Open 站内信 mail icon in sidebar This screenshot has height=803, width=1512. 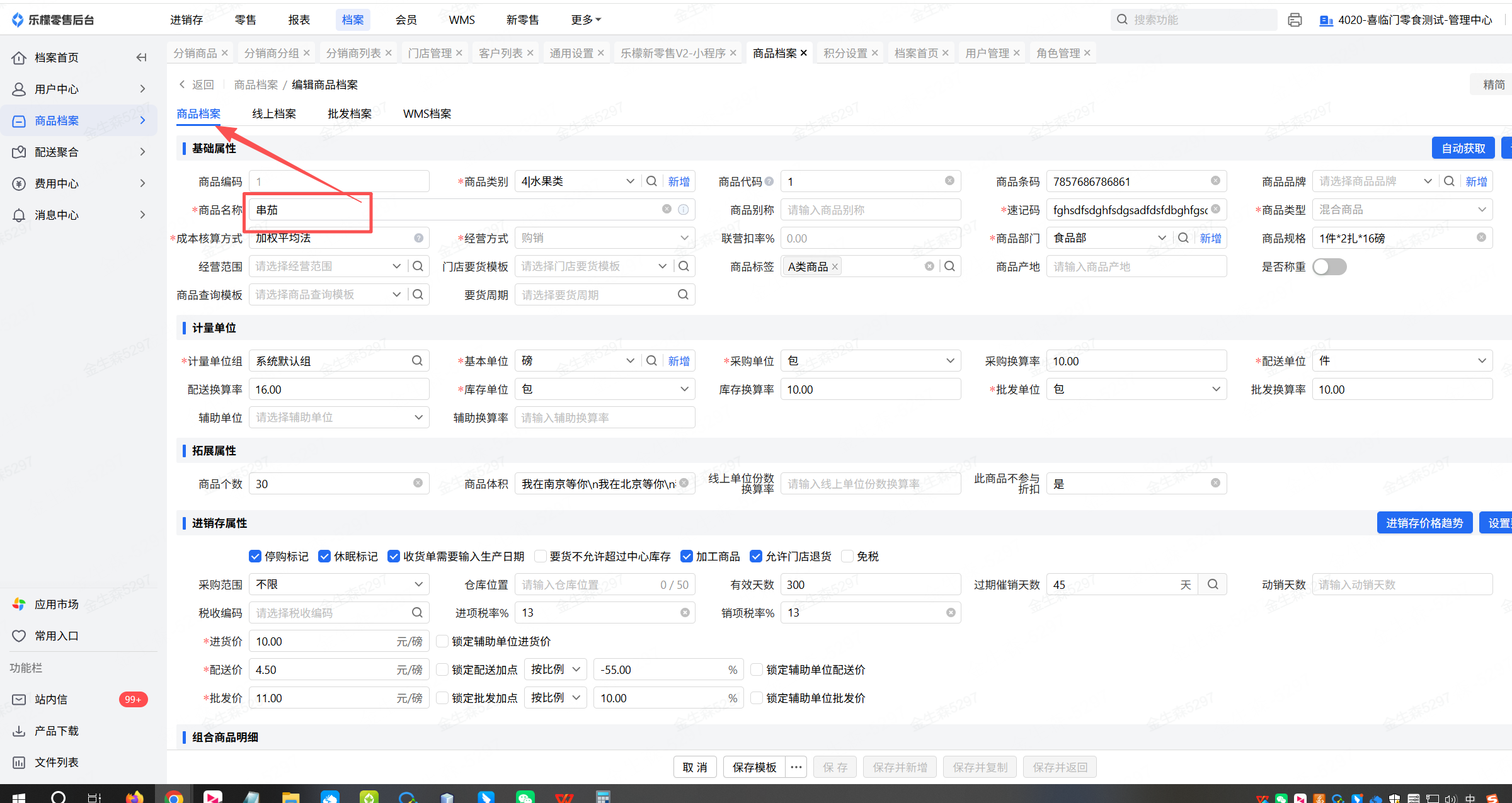click(x=20, y=700)
